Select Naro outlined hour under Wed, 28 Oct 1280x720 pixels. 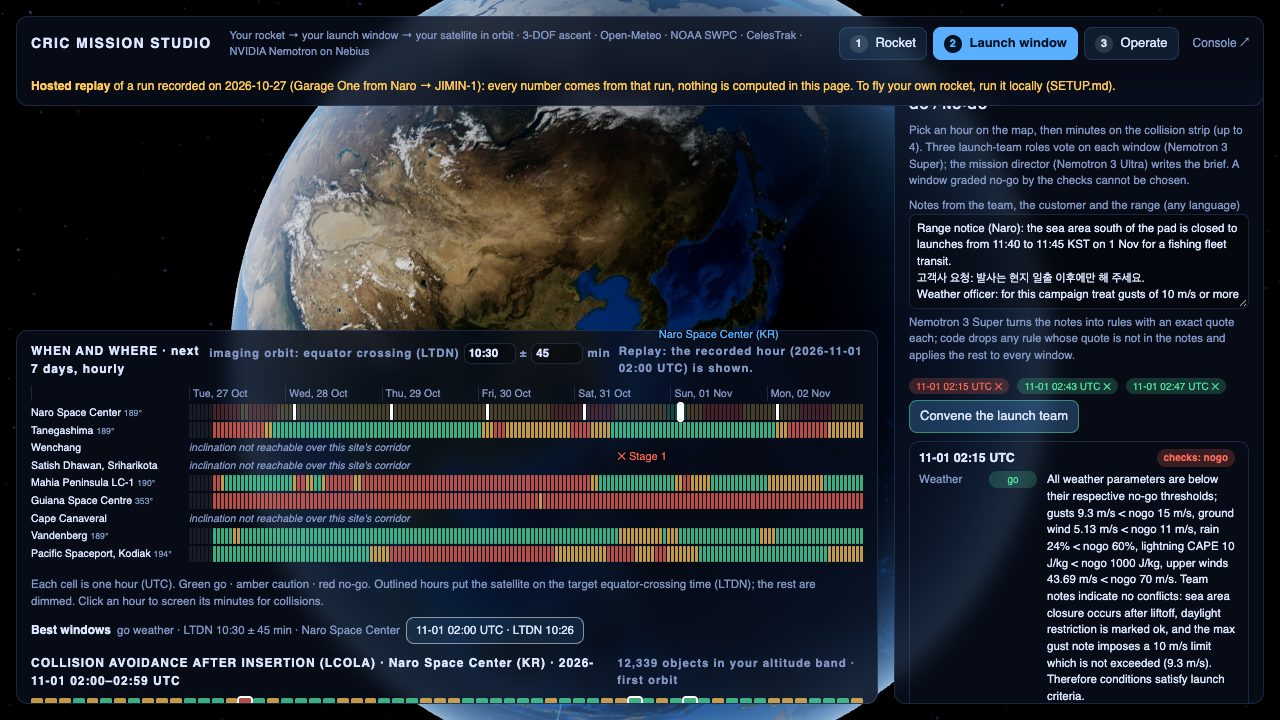[x=294, y=412]
